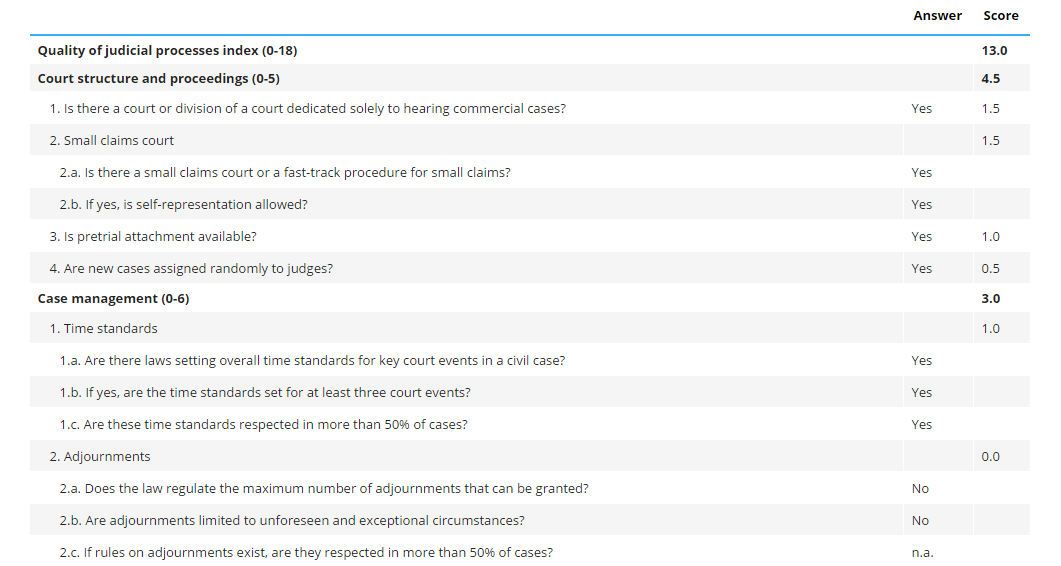The height and width of the screenshot is (566, 1061).
Task: Click the new cases assigned randomly question
Action: tap(191, 268)
